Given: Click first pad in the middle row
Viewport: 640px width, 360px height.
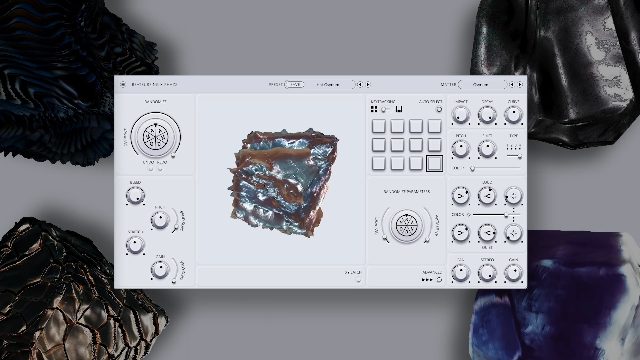Looking at the screenshot, I should coord(379,144).
